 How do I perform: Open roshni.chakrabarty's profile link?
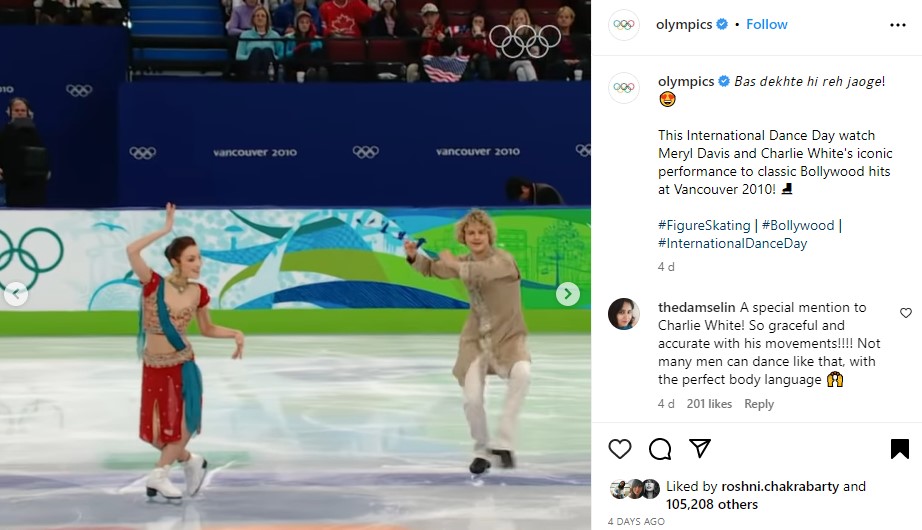pyautogui.click(x=780, y=486)
